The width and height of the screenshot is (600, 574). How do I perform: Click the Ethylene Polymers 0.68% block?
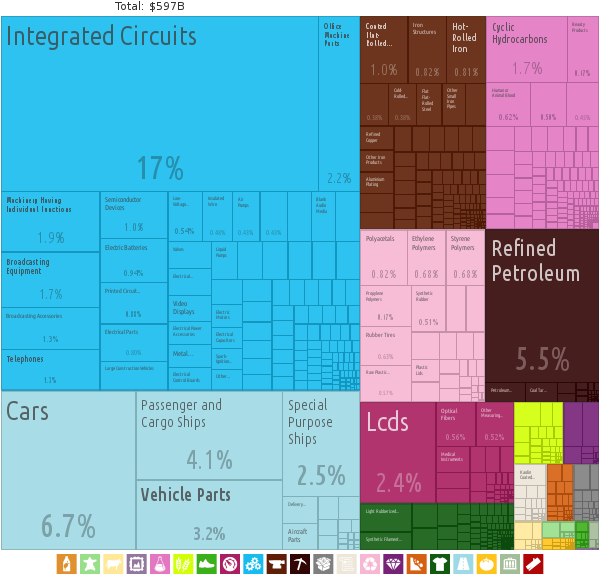pos(427,258)
